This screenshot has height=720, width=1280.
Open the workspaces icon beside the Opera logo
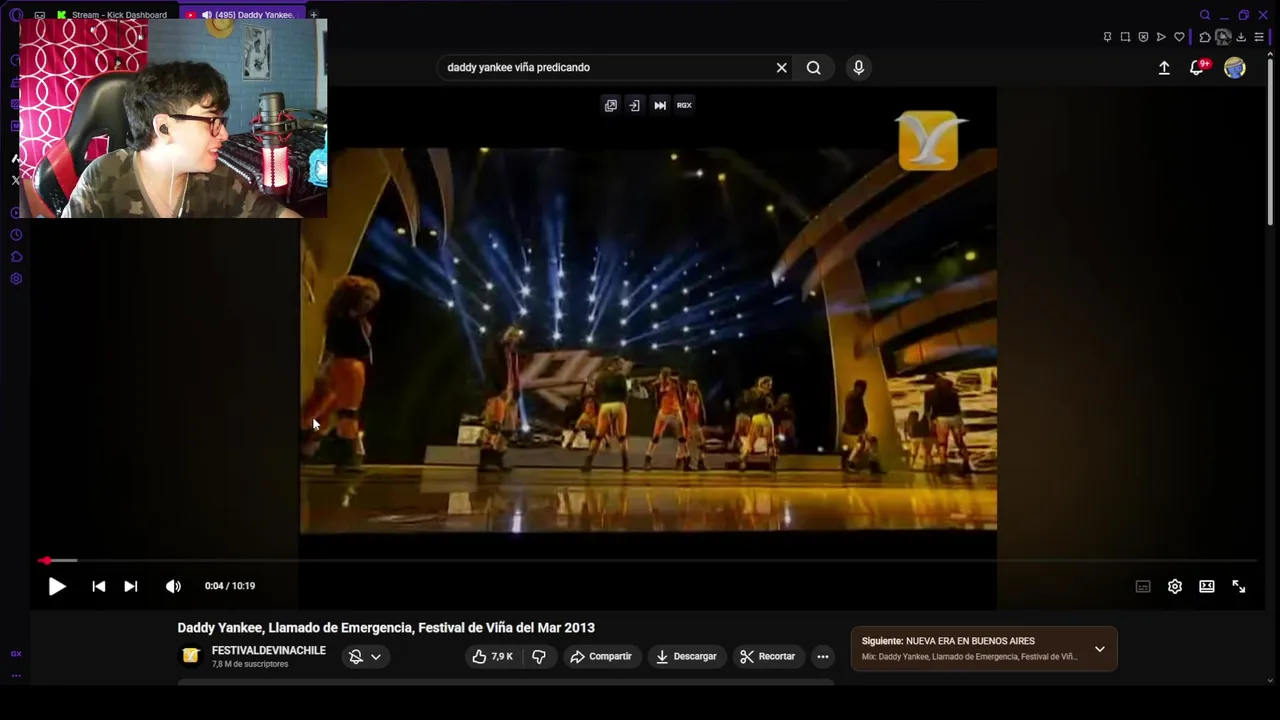click(39, 15)
